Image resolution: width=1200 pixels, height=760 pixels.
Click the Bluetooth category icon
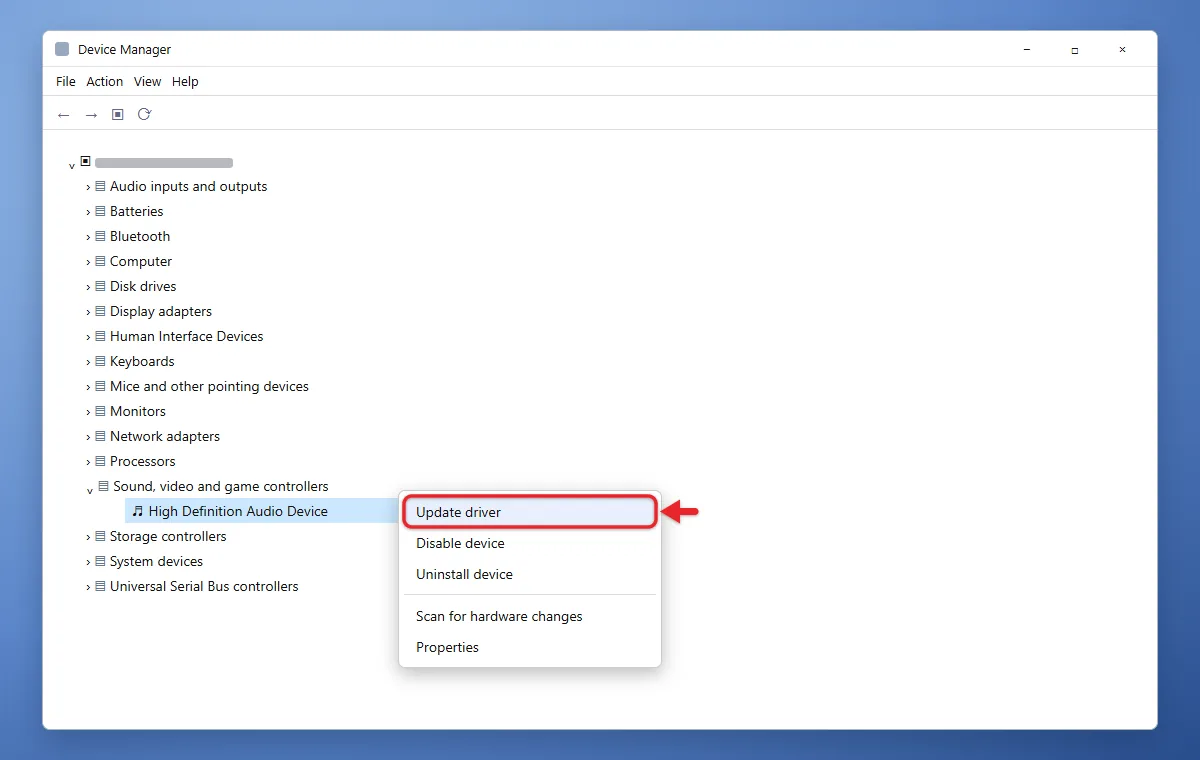(101, 236)
